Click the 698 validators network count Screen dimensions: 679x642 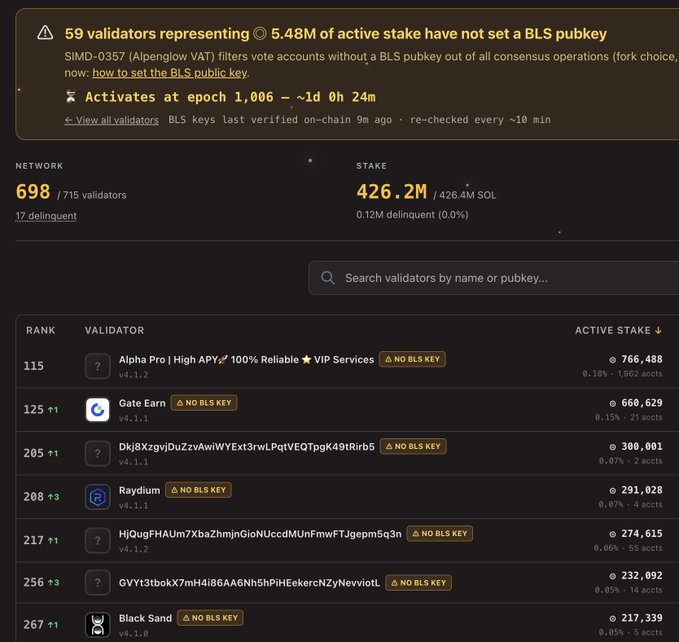[33, 192]
